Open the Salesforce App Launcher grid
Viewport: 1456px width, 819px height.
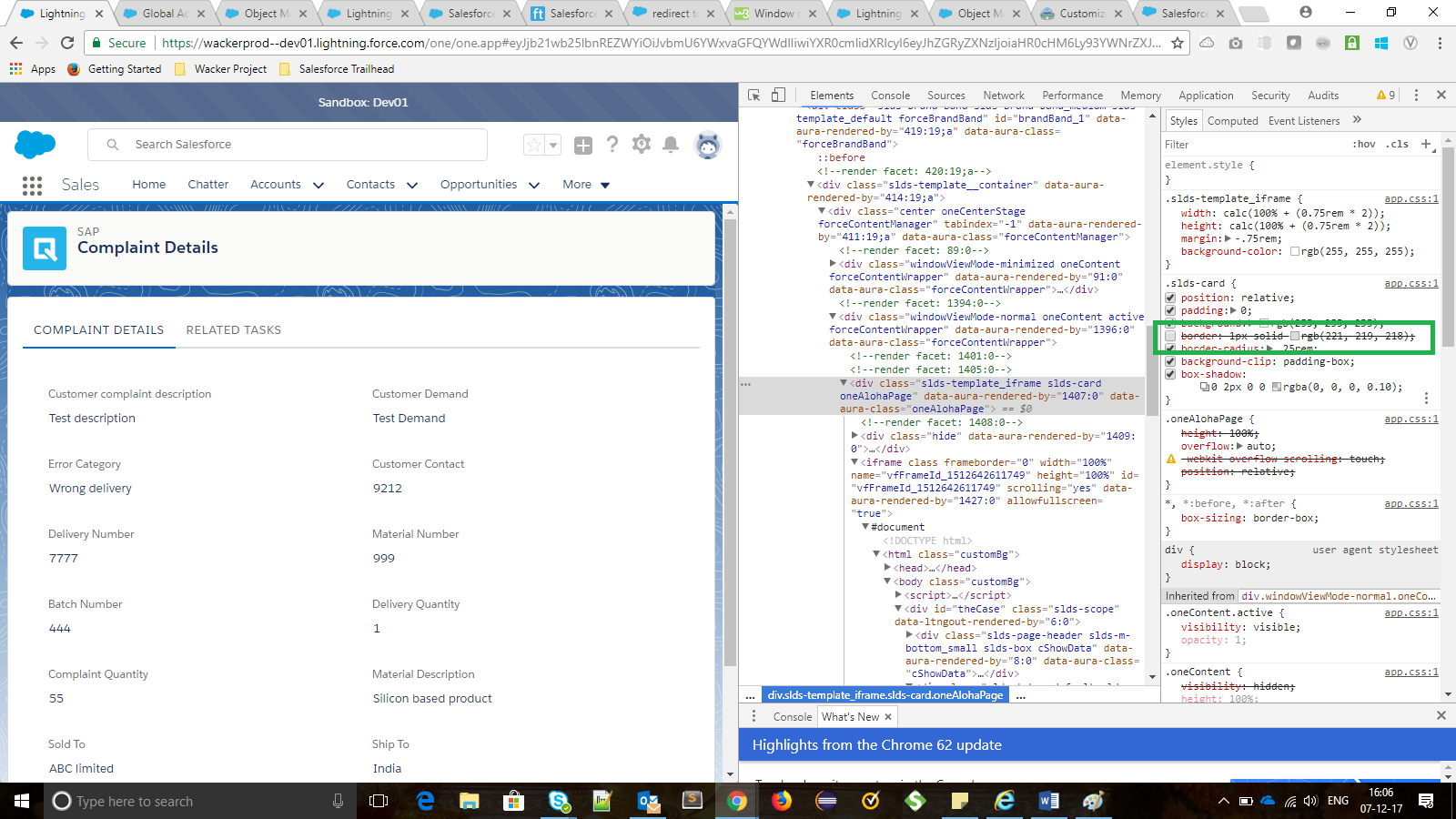click(x=32, y=186)
